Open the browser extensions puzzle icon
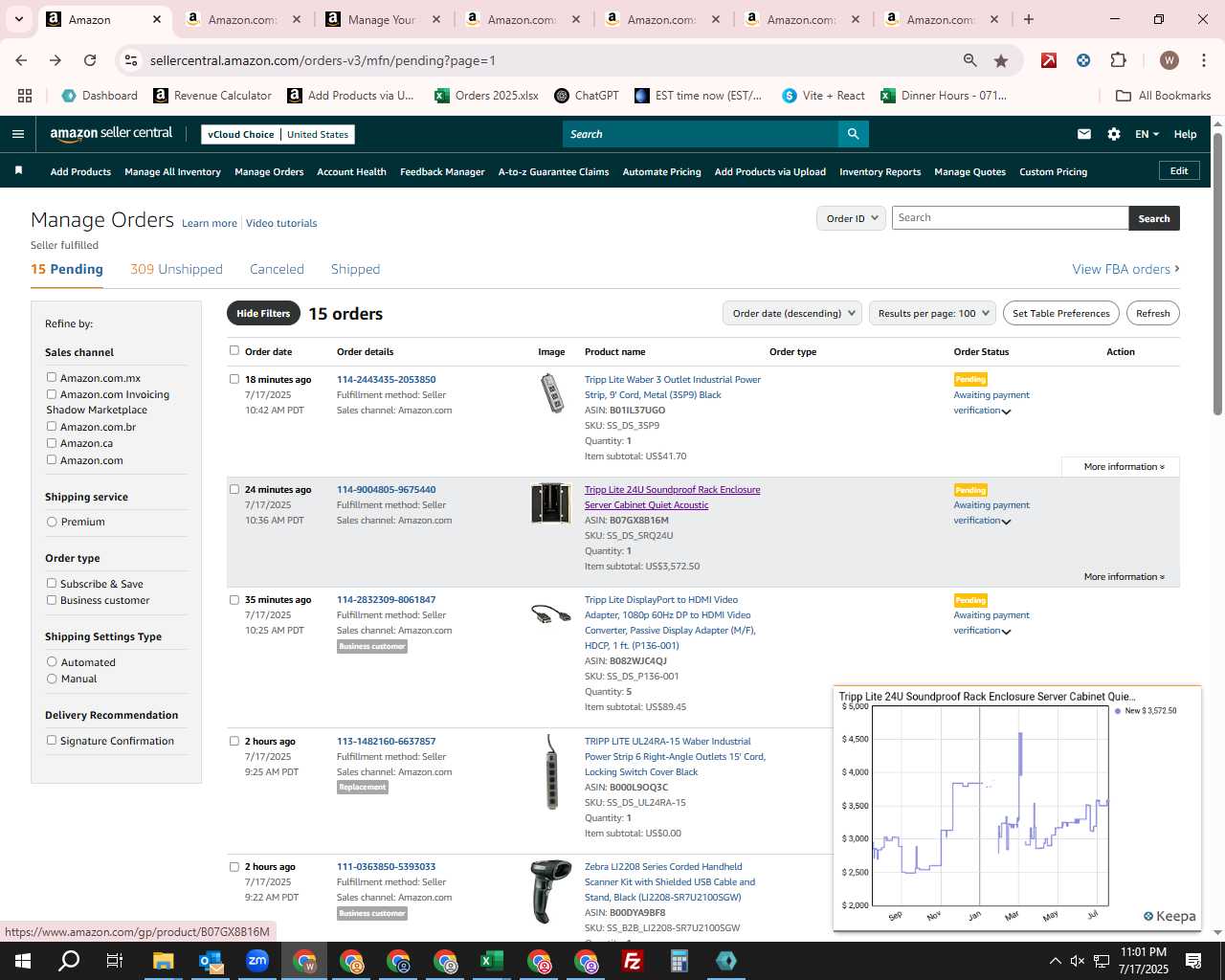The height and width of the screenshot is (980, 1225). tap(1118, 60)
